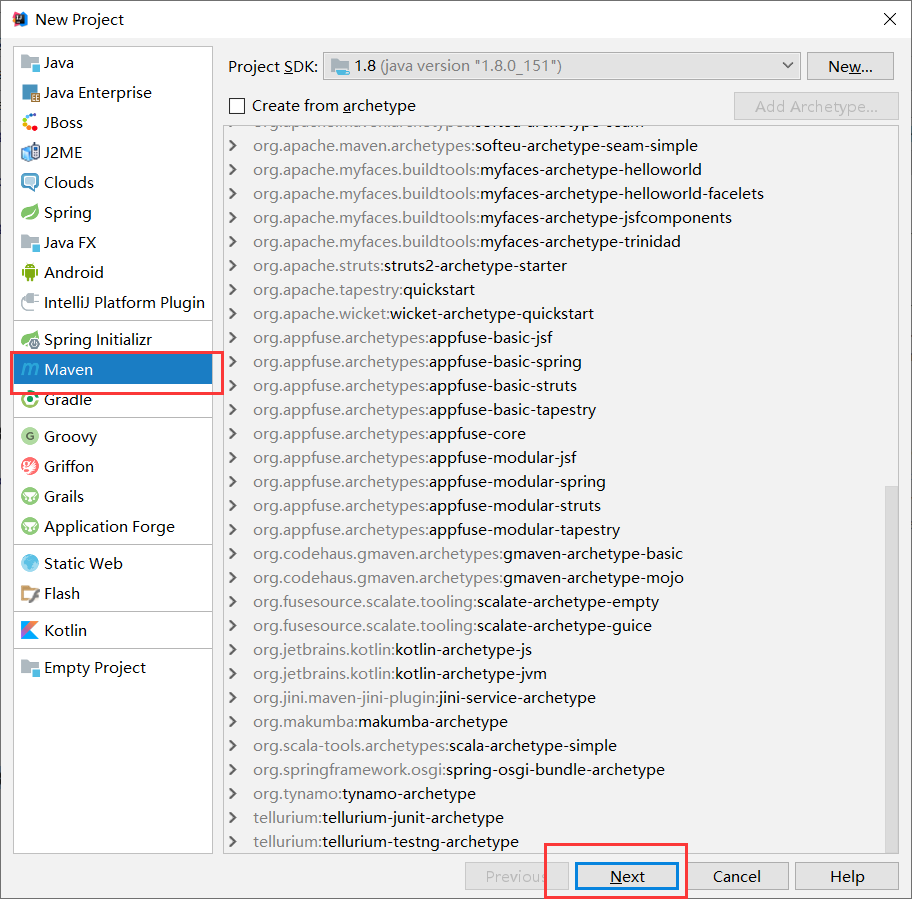The width and height of the screenshot is (912, 899).
Task: Click New... SDK button
Action: click(850, 66)
